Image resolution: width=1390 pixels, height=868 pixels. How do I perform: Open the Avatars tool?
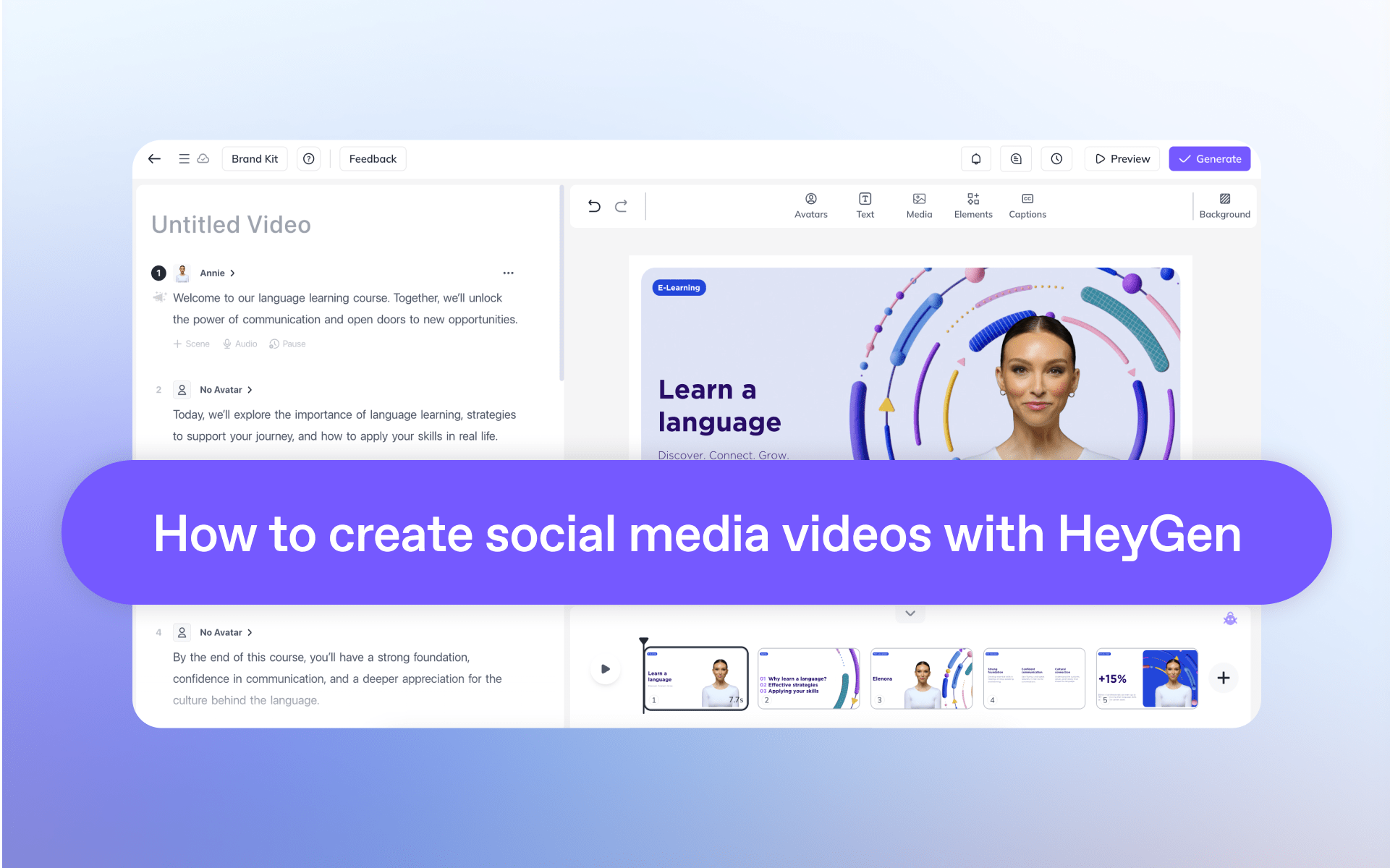pyautogui.click(x=810, y=205)
